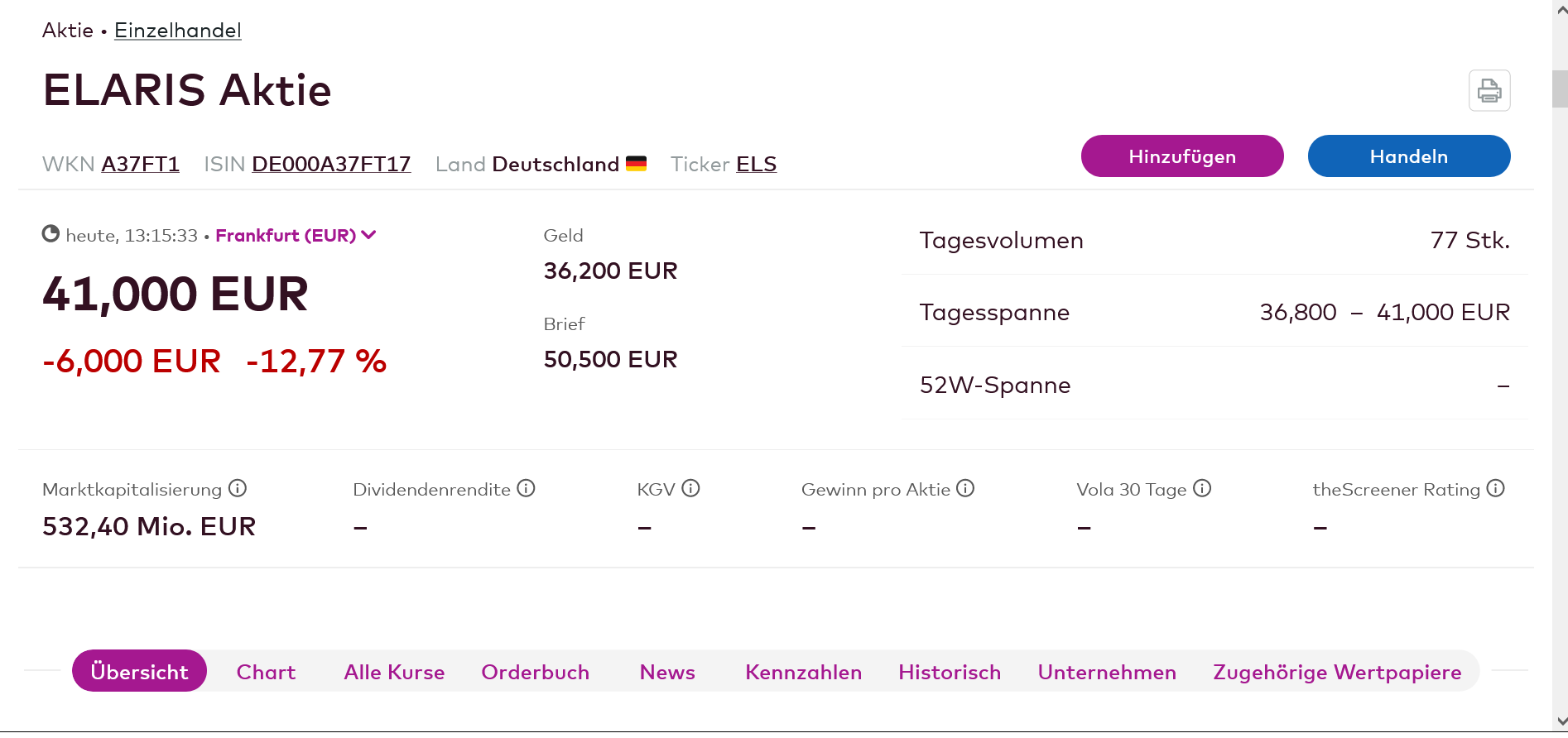Click the print page icon
Image resolution: width=1568 pixels, height=738 pixels.
[1489, 91]
